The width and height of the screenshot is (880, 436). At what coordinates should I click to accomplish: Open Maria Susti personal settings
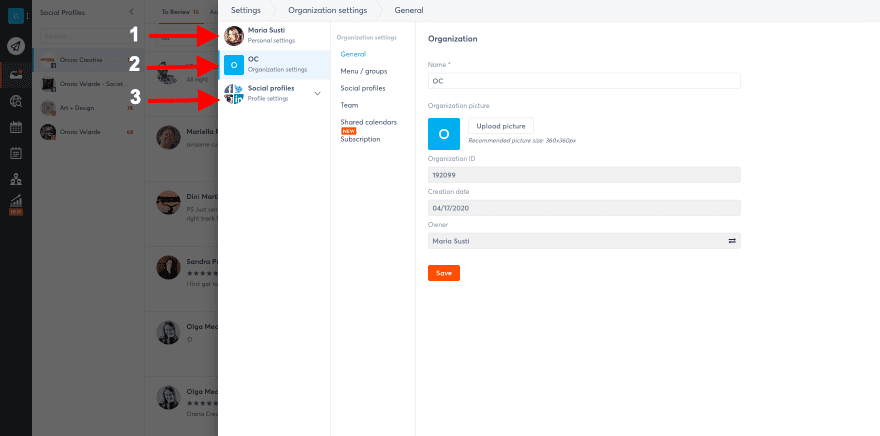click(273, 35)
